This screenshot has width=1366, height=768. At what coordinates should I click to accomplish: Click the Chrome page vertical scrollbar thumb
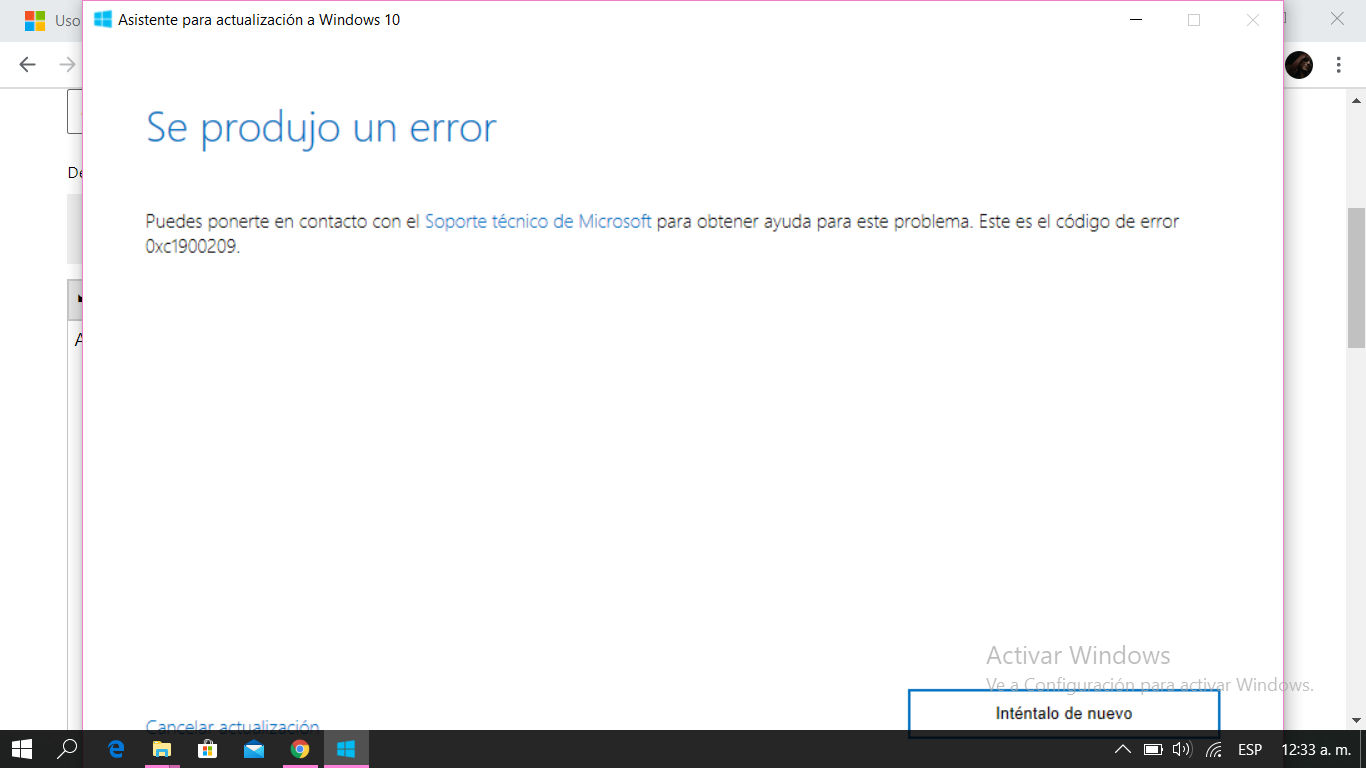tap(1357, 277)
